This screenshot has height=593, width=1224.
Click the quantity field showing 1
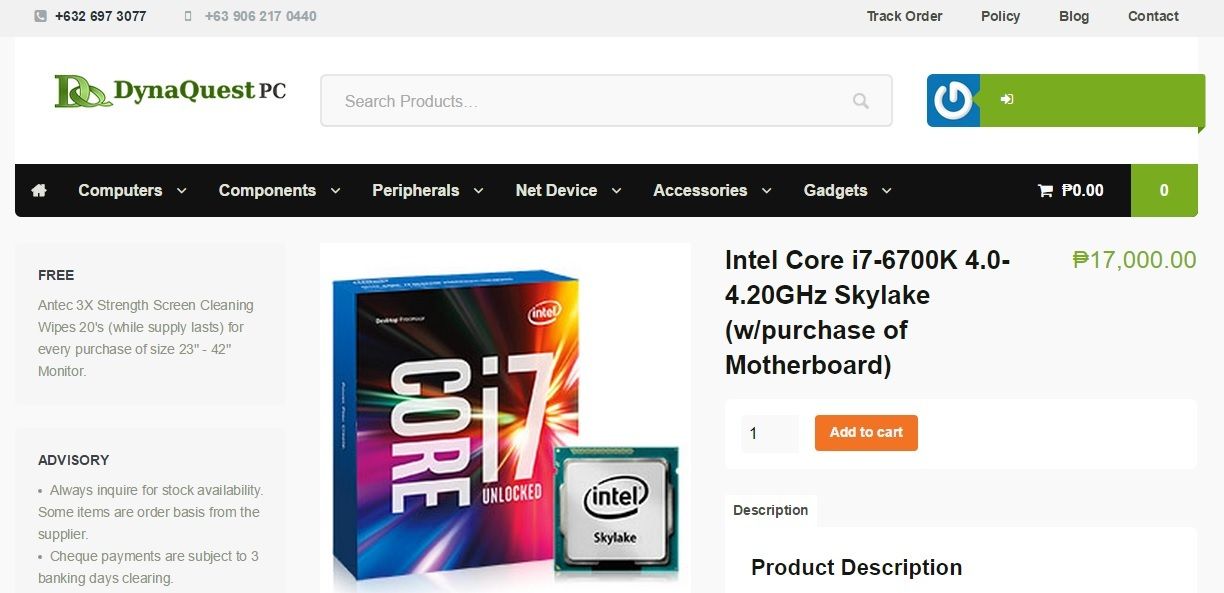[x=769, y=434]
